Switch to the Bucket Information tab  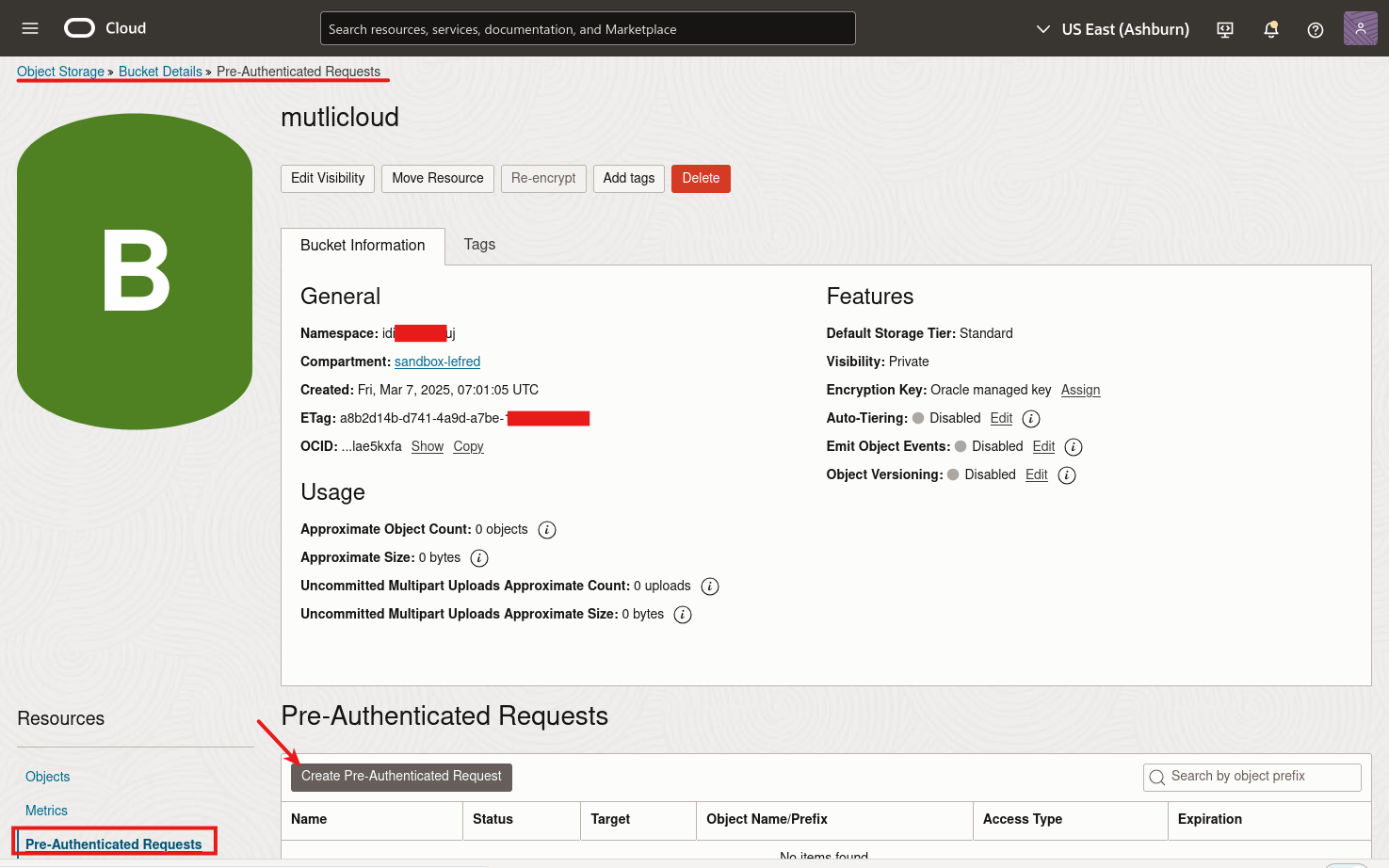[x=363, y=246]
